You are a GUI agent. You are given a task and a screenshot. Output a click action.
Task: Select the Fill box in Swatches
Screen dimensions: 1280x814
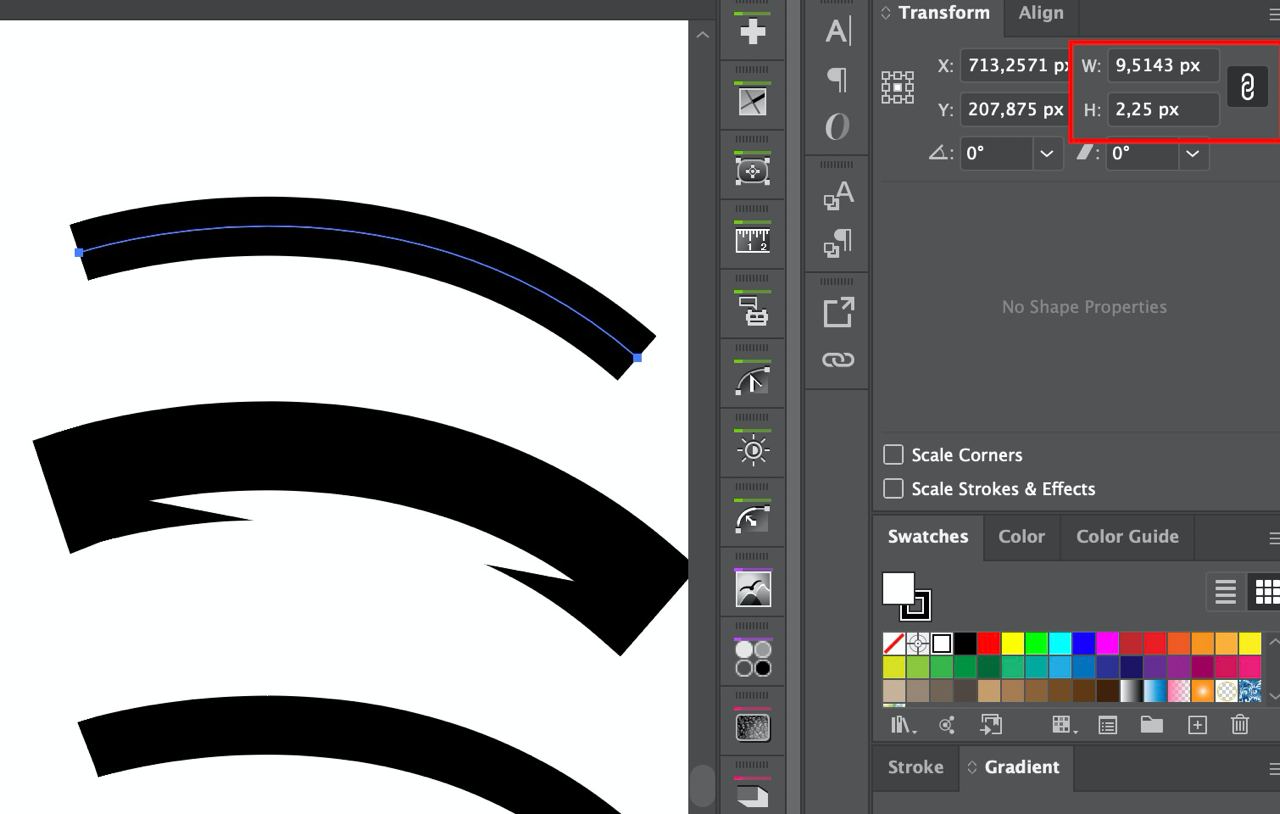(898, 588)
